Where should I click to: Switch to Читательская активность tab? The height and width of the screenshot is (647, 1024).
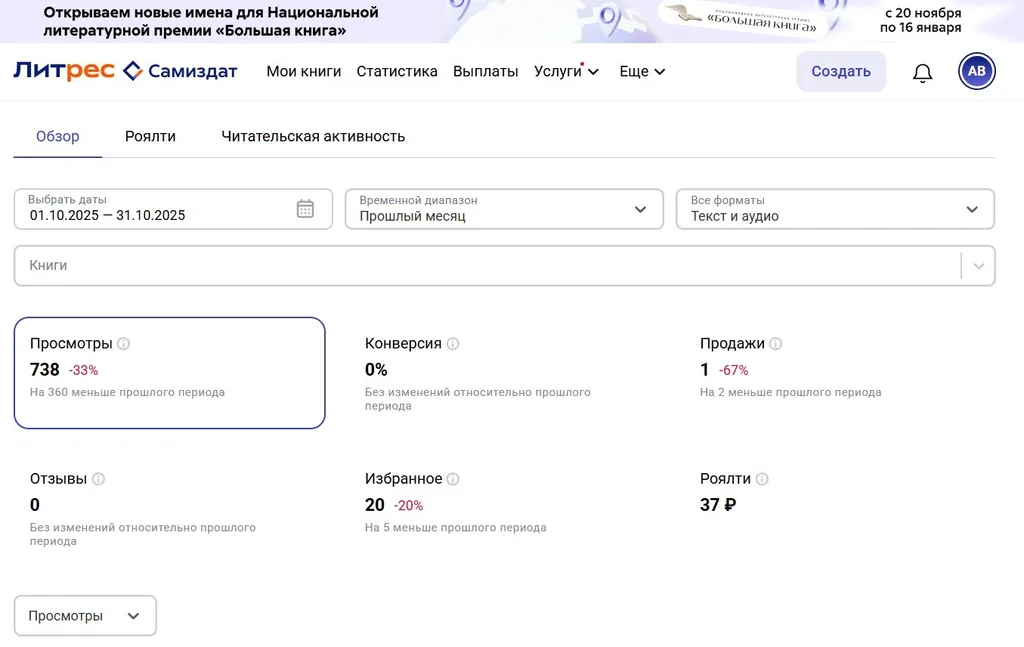(x=313, y=136)
